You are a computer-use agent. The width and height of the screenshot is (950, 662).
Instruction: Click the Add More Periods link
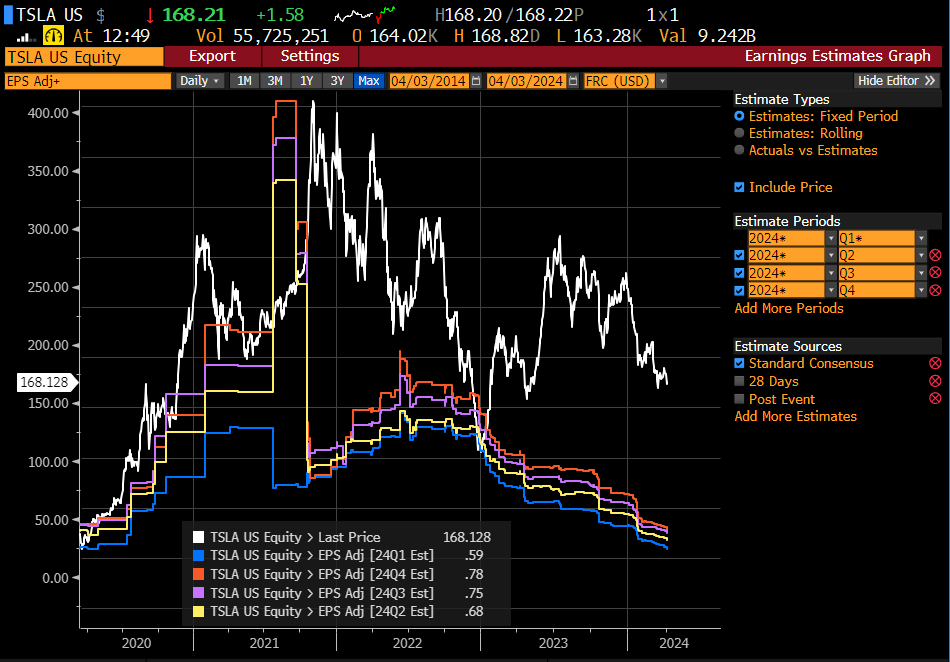pyautogui.click(x=788, y=308)
